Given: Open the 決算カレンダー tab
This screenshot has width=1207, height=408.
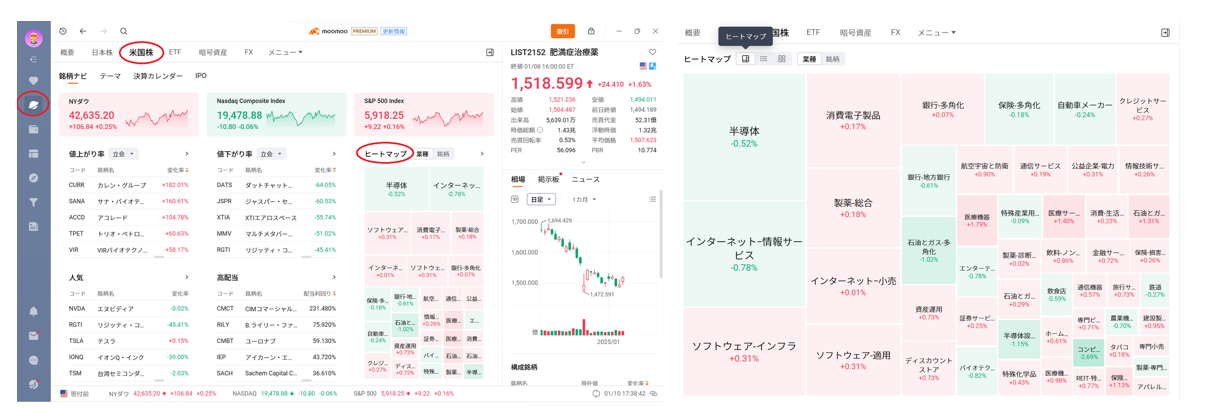Looking at the screenshot, I should tap(158, 76).
